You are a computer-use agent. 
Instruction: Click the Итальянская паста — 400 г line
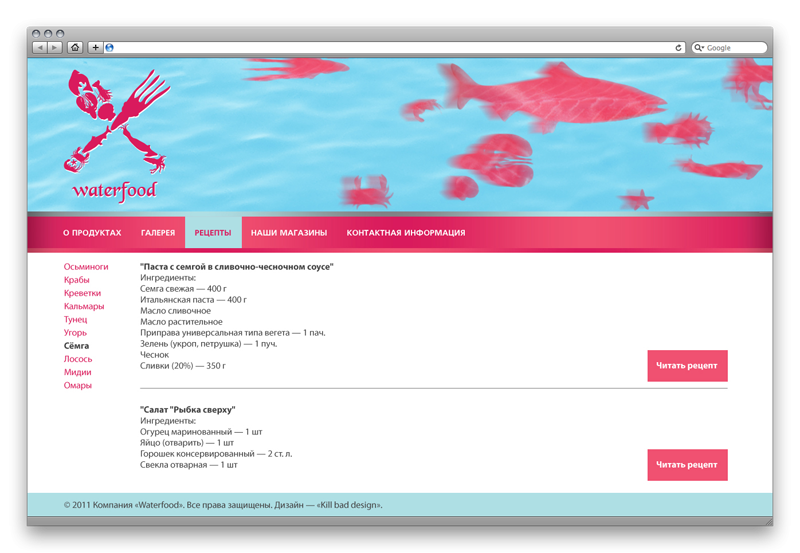click(x=193, y=299)
